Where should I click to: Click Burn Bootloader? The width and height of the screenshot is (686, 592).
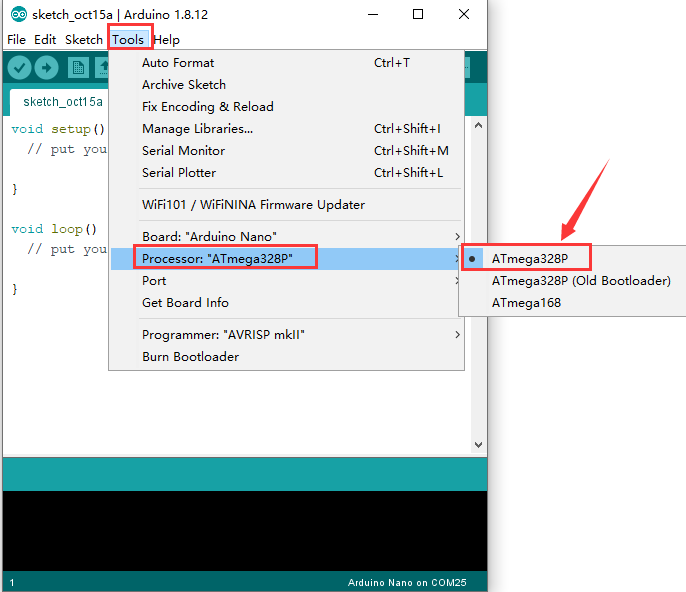(287, 357)
